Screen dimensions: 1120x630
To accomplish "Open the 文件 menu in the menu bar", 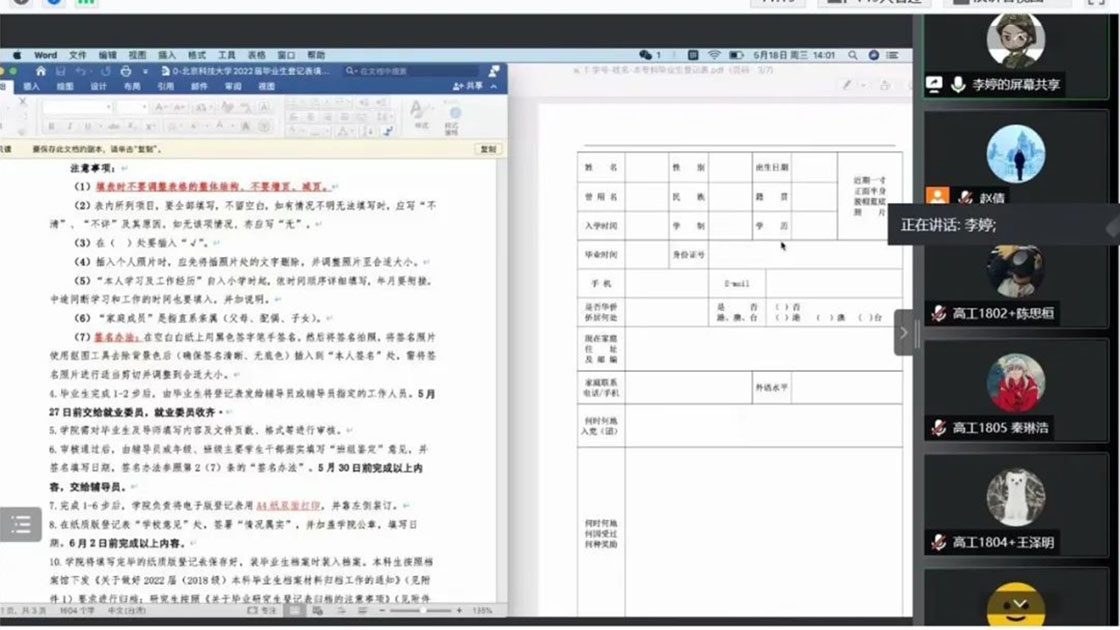I will click(x=77, y=55).
